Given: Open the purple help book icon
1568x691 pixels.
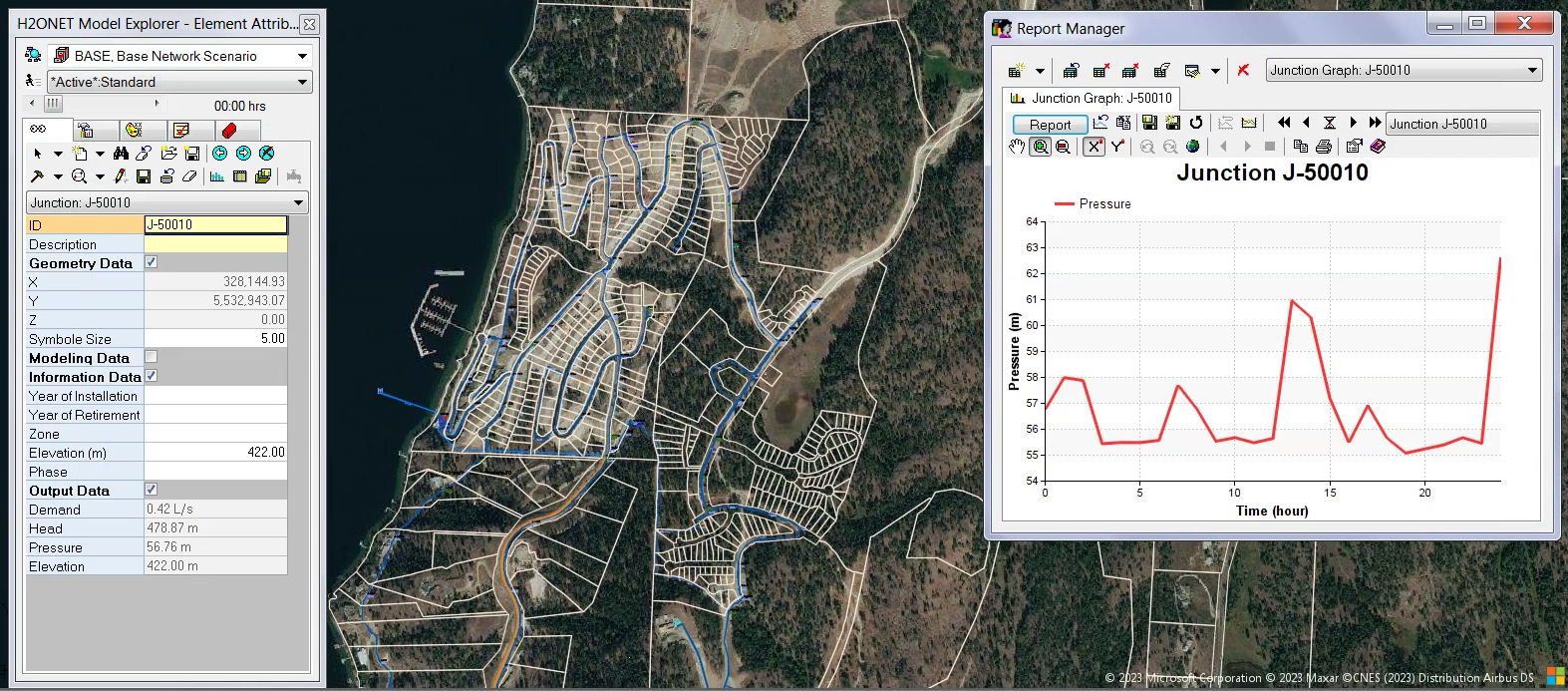Looking at the screenshot, I should click(1378, 147).
